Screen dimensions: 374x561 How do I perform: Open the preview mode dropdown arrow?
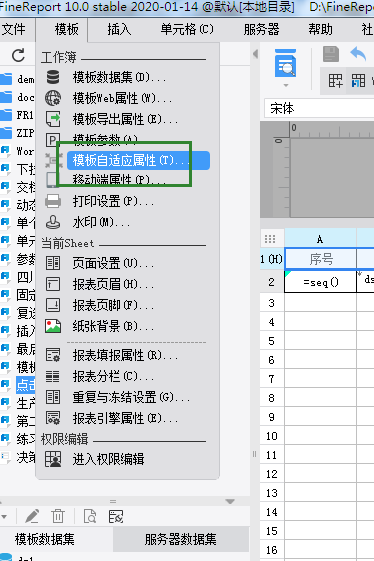[286, 85]
